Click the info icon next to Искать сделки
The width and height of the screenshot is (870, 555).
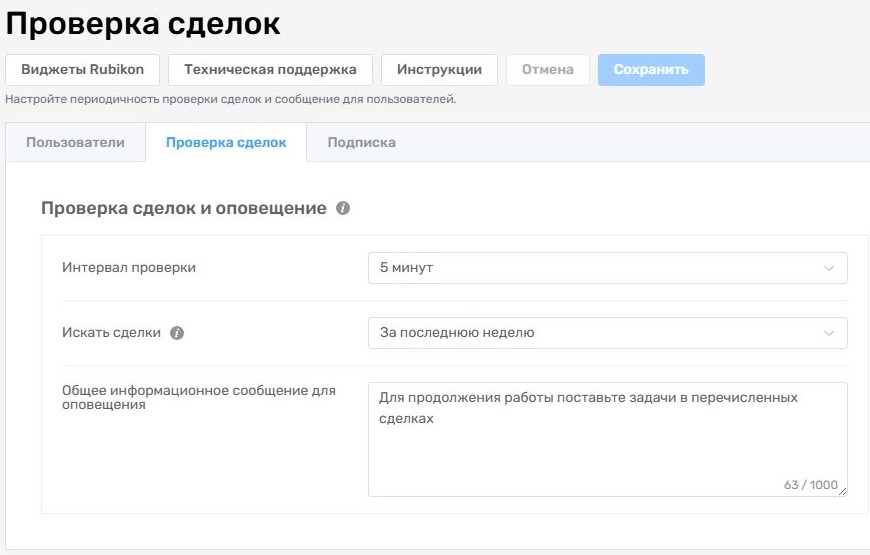(x=177, y=333)
